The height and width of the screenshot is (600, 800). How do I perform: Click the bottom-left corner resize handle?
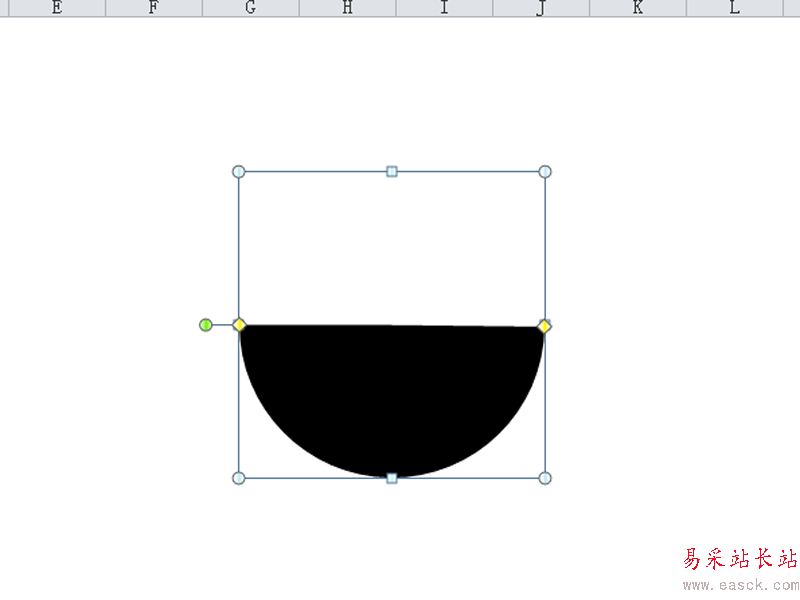pos(239,478)
